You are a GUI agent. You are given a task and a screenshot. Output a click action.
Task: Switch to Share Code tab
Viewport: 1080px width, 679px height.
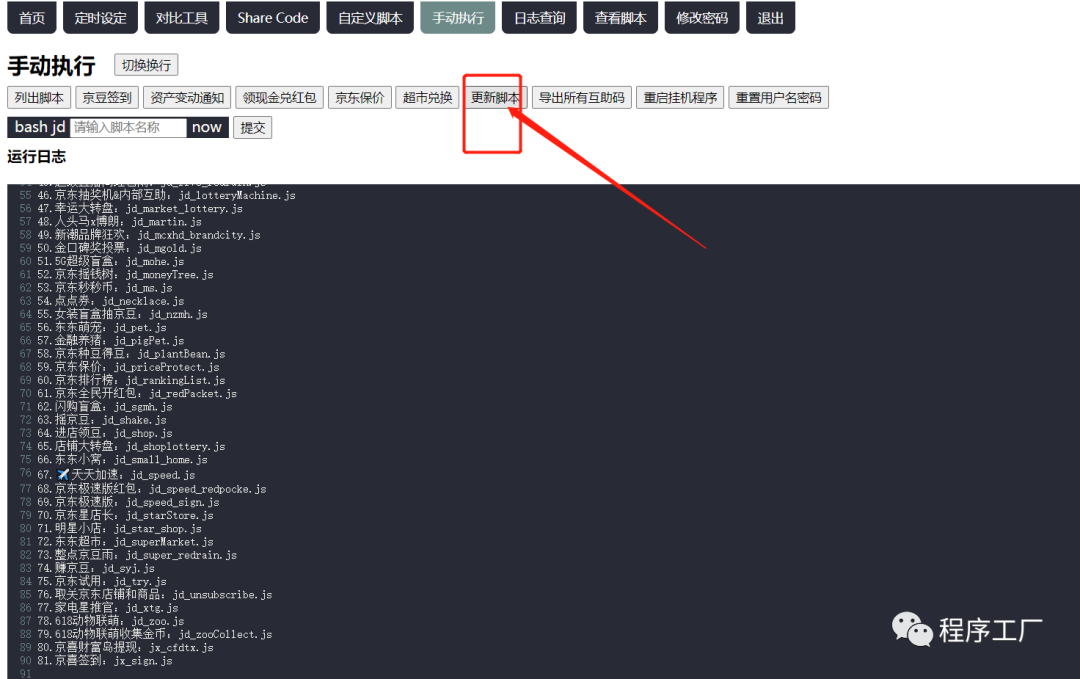pyautogui.click(x=273, y=17)
